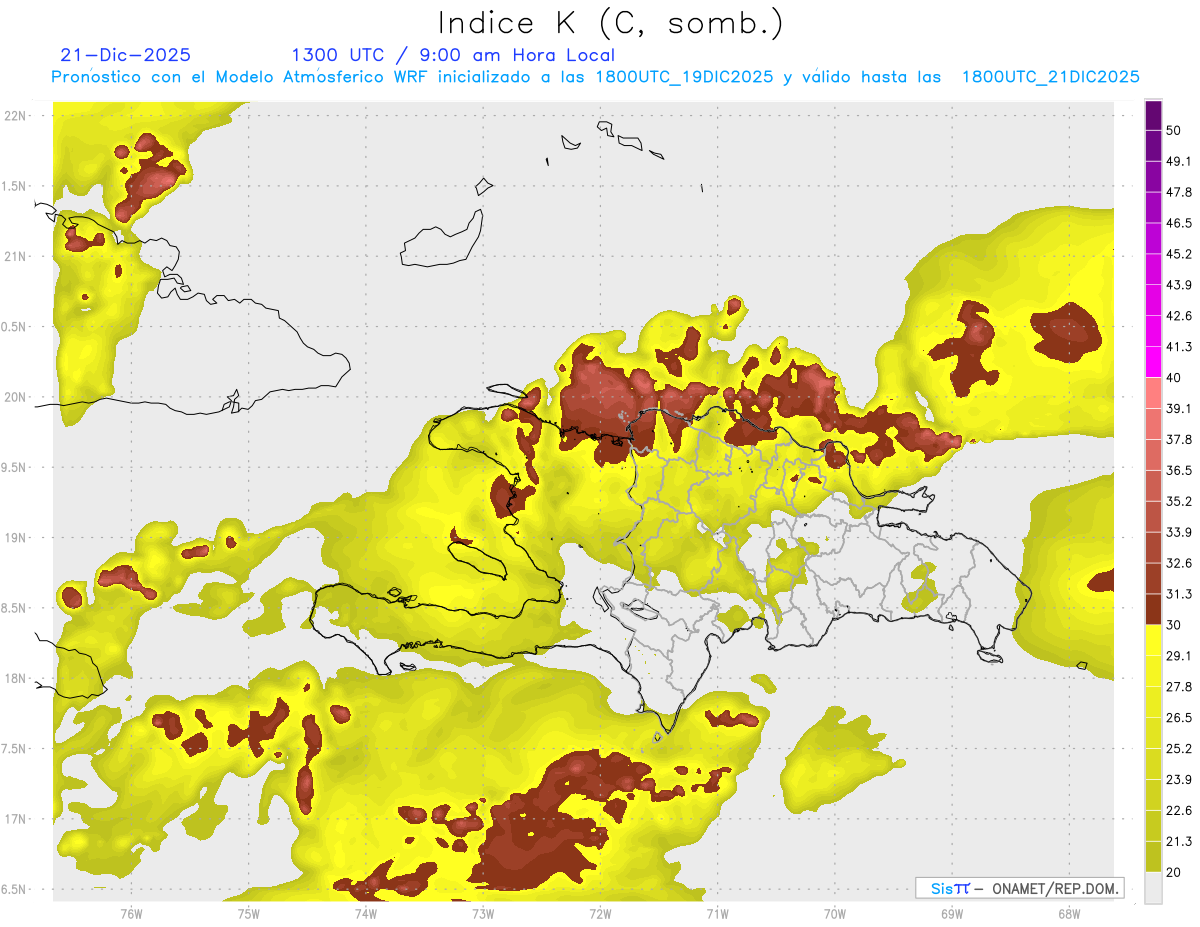Click the legend value '40'

(x=1174, y=378)
